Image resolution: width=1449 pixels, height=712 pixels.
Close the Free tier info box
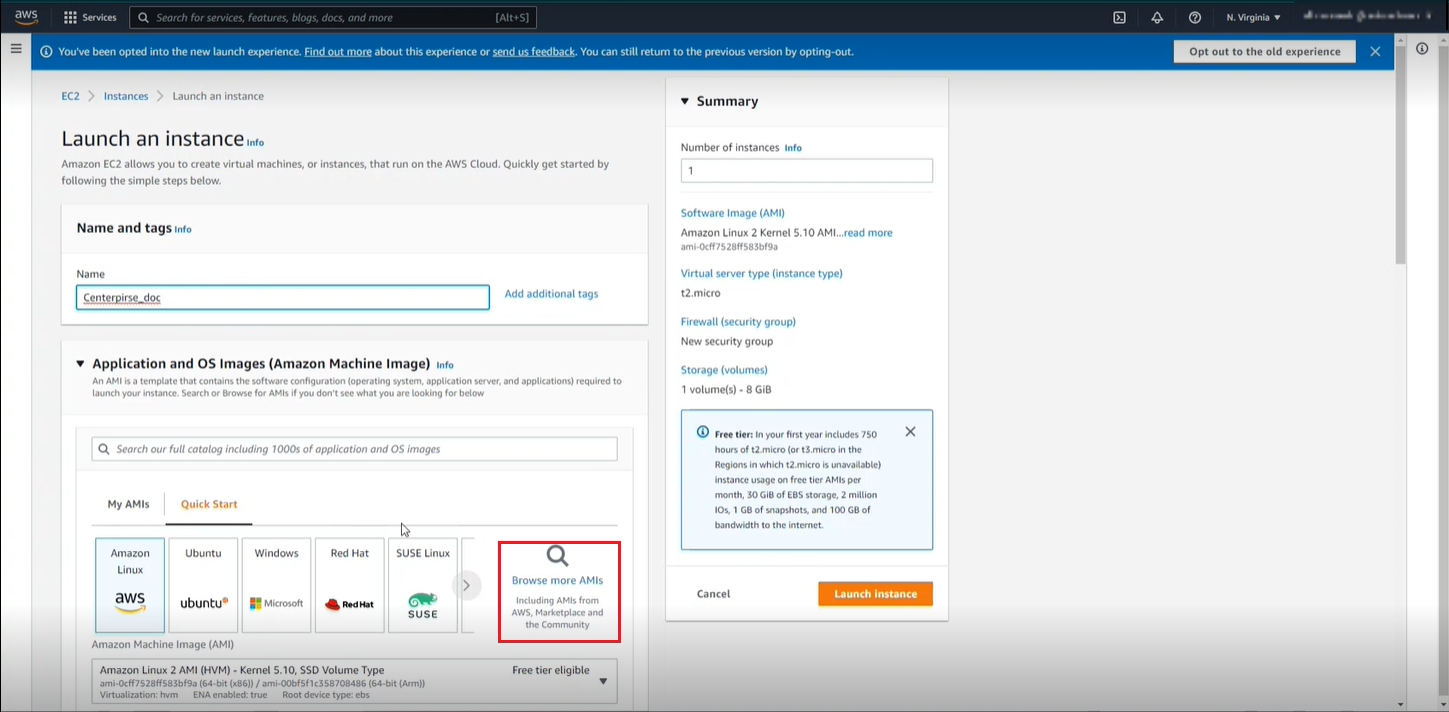[910, 432]
